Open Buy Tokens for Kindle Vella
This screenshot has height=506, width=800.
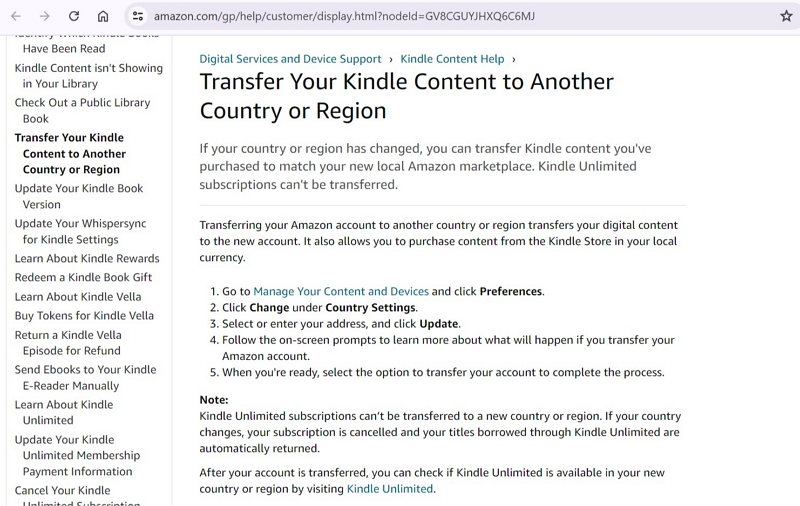[x=84, y=316]
